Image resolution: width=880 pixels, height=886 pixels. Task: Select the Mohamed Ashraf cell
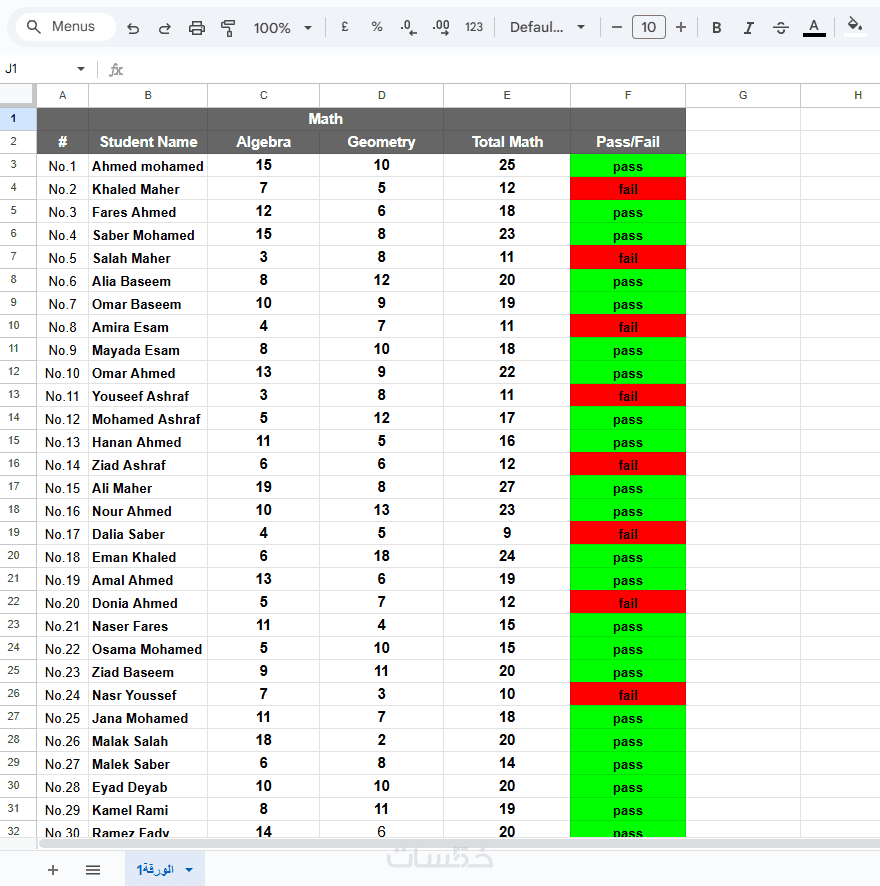click(x=148, y=419)
